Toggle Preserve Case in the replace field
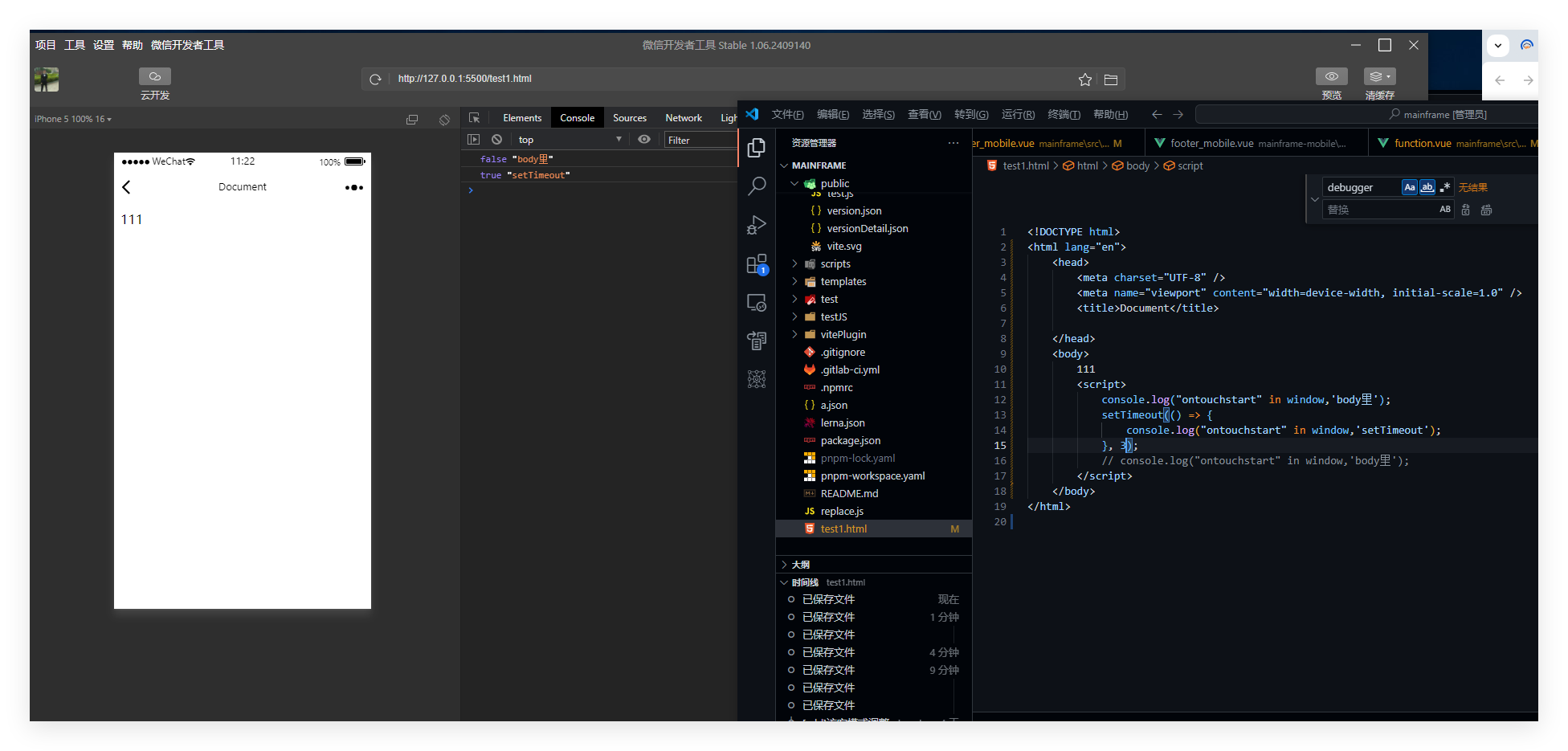This screenshot has width=1568, height=751. pos(1445,210)
